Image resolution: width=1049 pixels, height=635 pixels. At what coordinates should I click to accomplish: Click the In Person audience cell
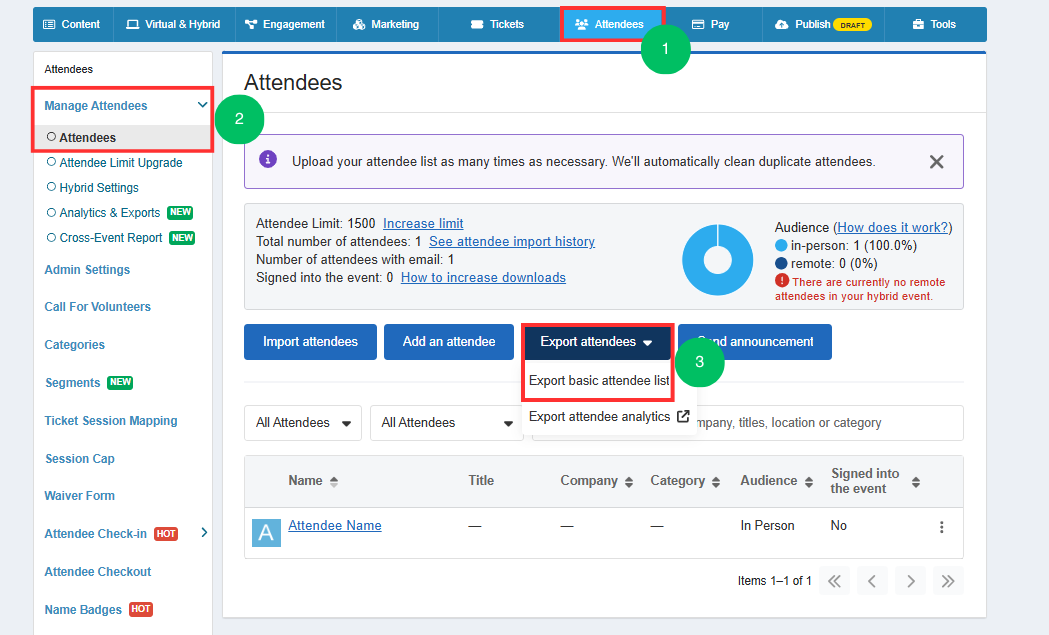[x=767, y=526]
